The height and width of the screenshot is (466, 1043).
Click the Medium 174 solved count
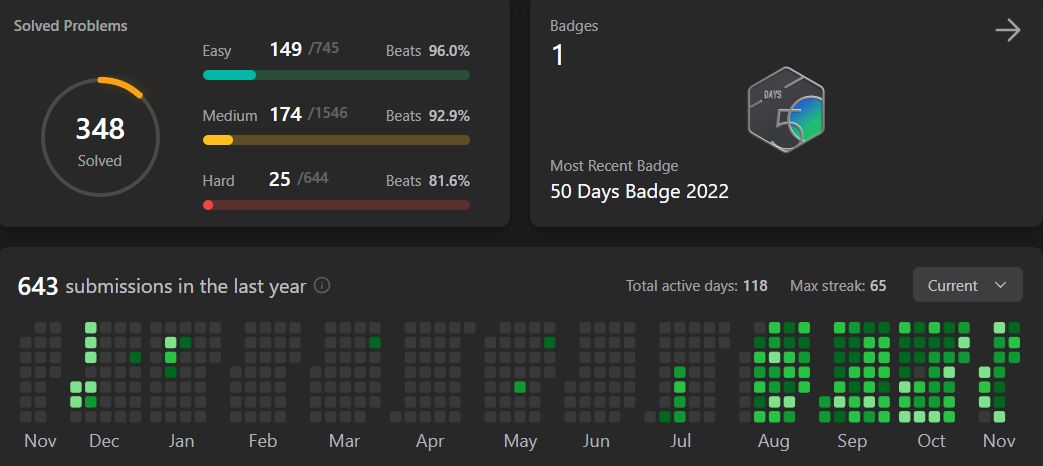pyautogui.click(x=285, y=114)
